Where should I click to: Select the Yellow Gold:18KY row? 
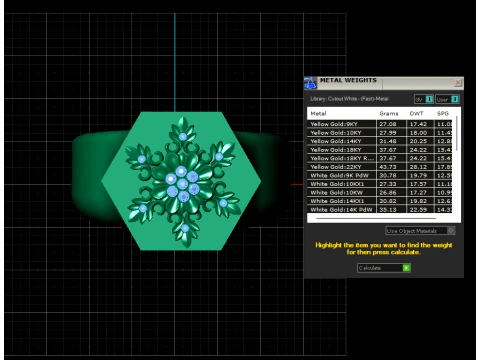pyautogui.click(x=380, y=150)
